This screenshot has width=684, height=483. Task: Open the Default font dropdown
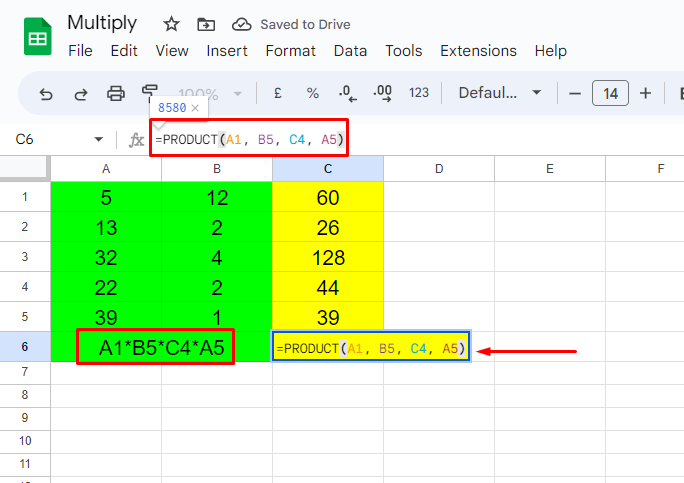click(500, 93)
